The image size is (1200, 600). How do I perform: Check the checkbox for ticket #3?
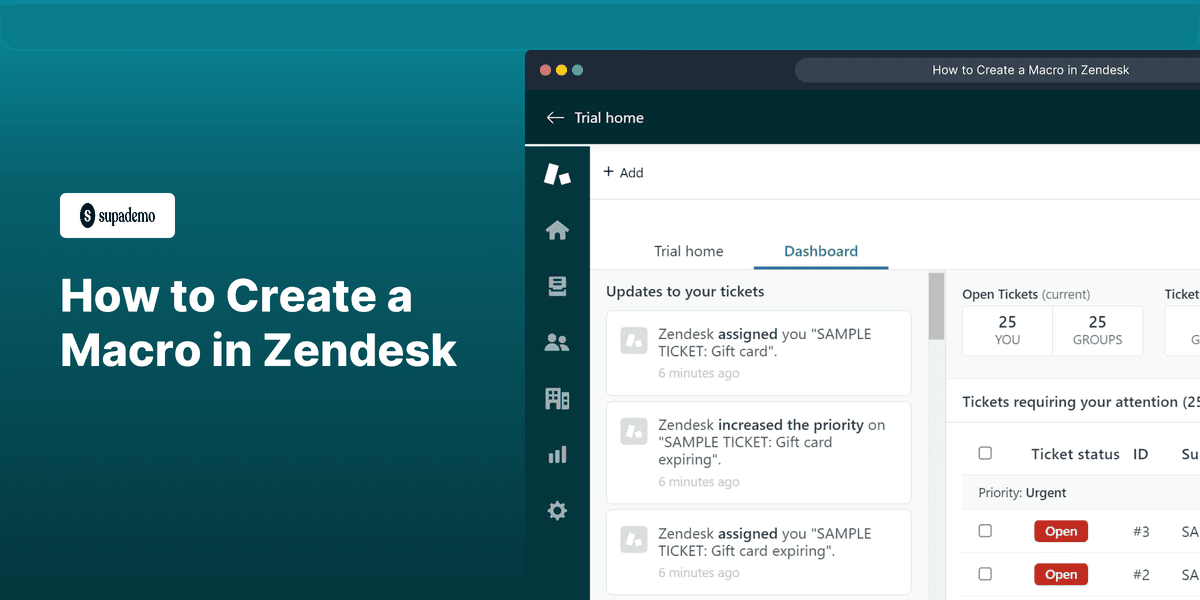[x=985, y=531]
